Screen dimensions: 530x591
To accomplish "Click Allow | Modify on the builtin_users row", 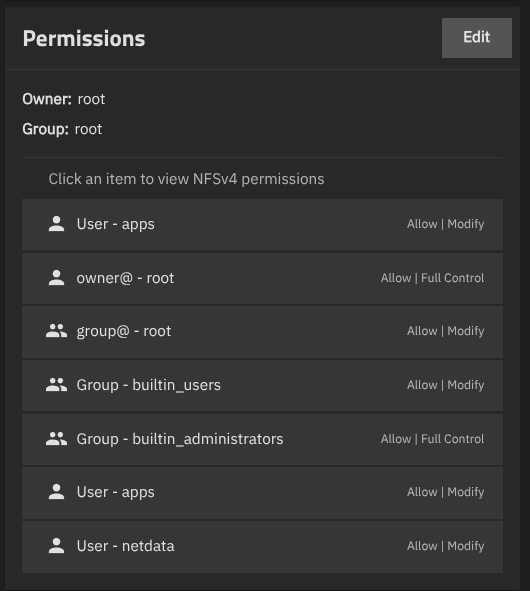I will point(446,385).
